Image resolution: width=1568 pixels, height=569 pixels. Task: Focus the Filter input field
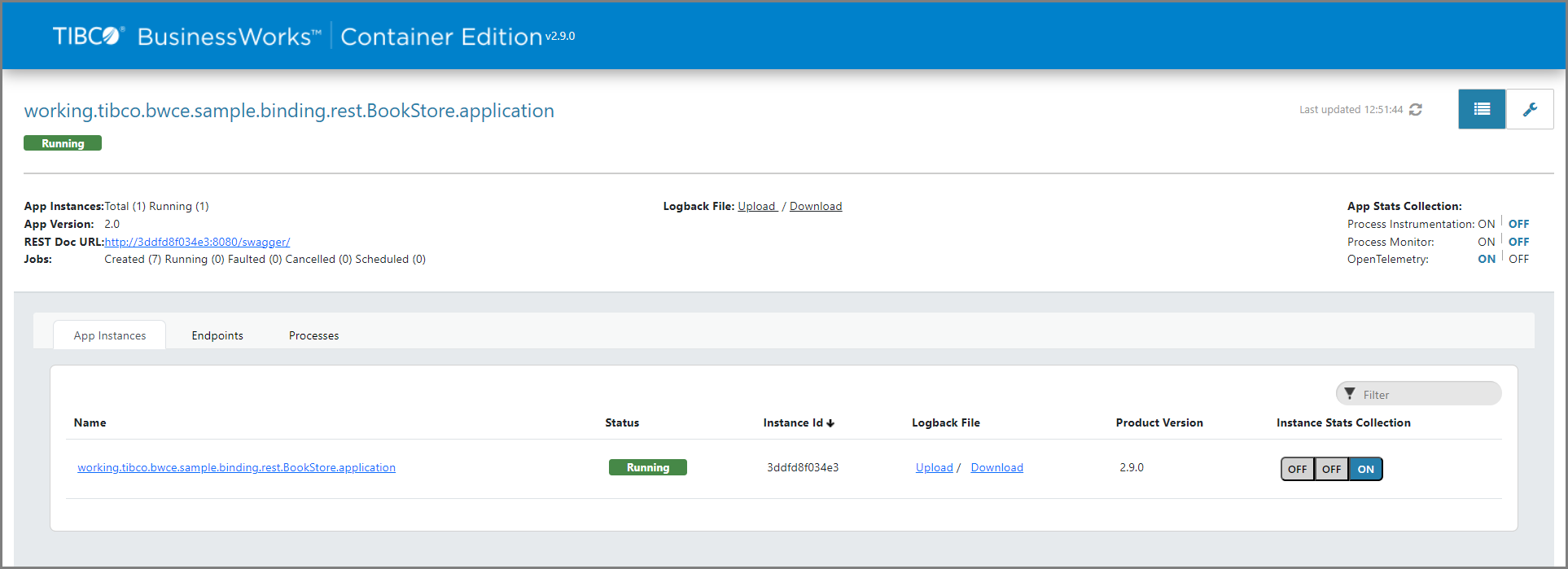(x=1419, y=393)
